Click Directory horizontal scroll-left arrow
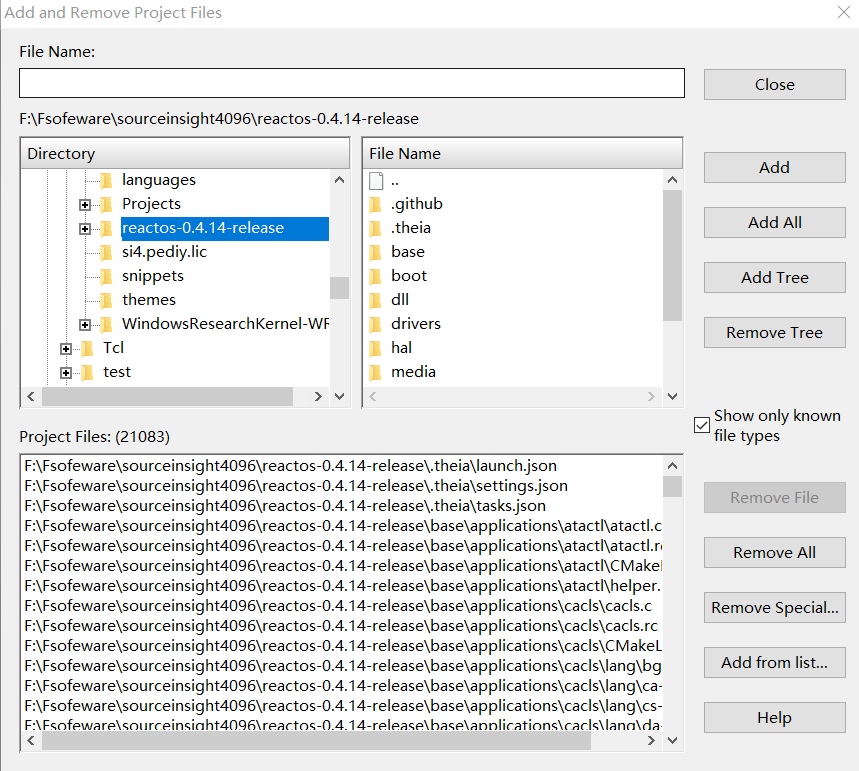The width and height of the screenshot is (859, 771). pos(31,396)
